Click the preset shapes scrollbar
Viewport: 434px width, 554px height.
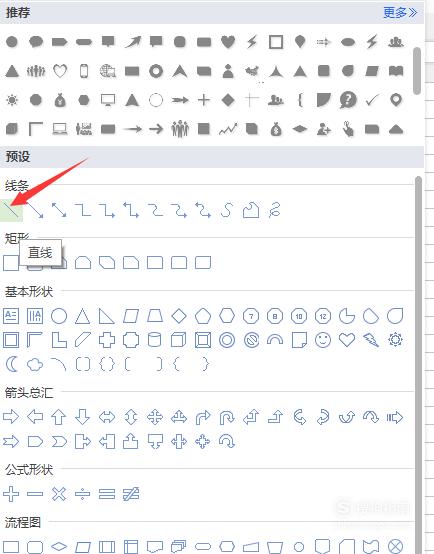click(x=419, y=365)
